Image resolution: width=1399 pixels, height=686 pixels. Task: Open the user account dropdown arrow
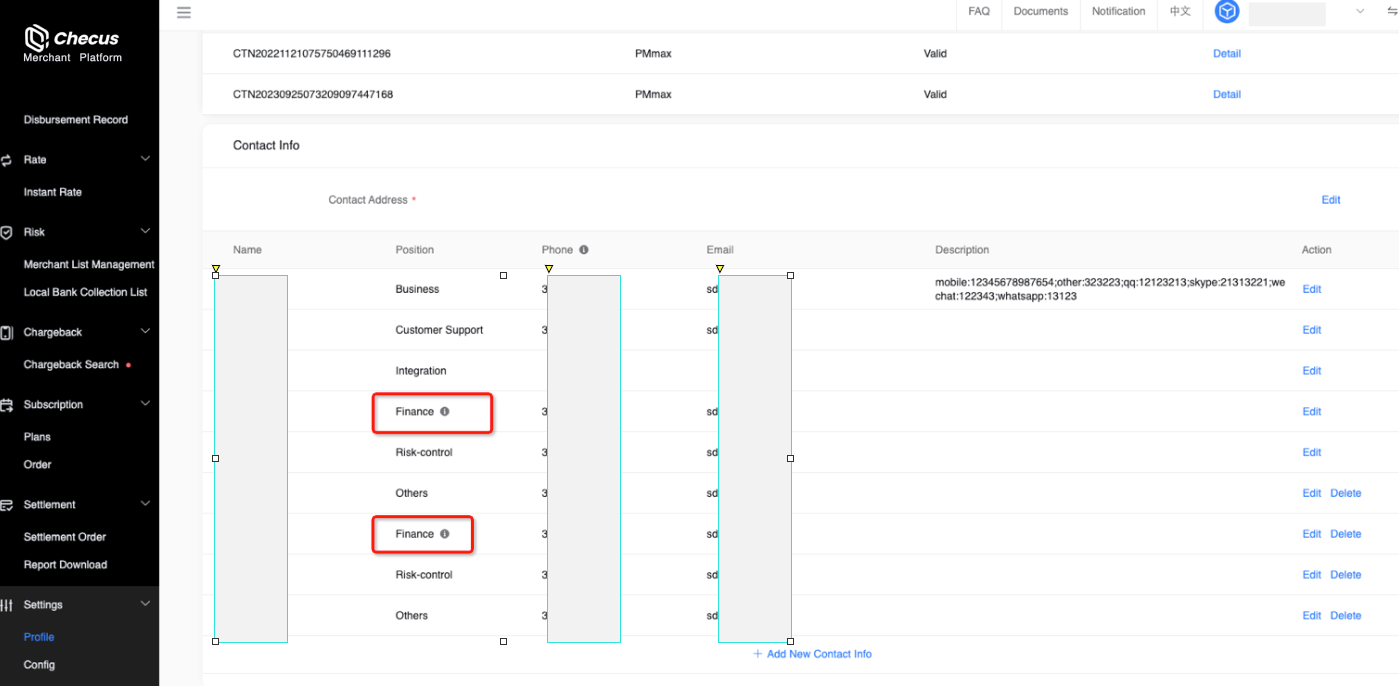click(1359, 12)
